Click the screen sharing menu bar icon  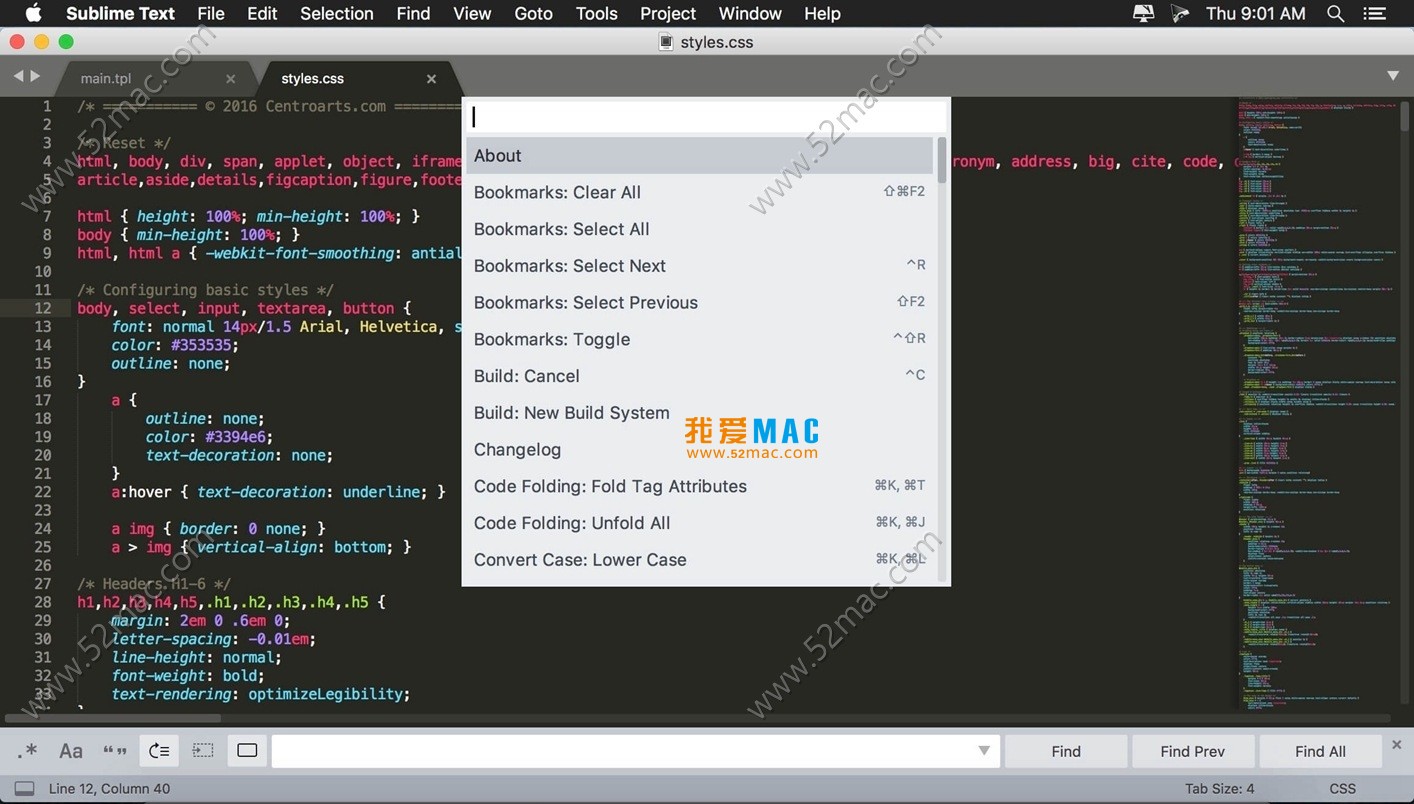pos(1143,13)
